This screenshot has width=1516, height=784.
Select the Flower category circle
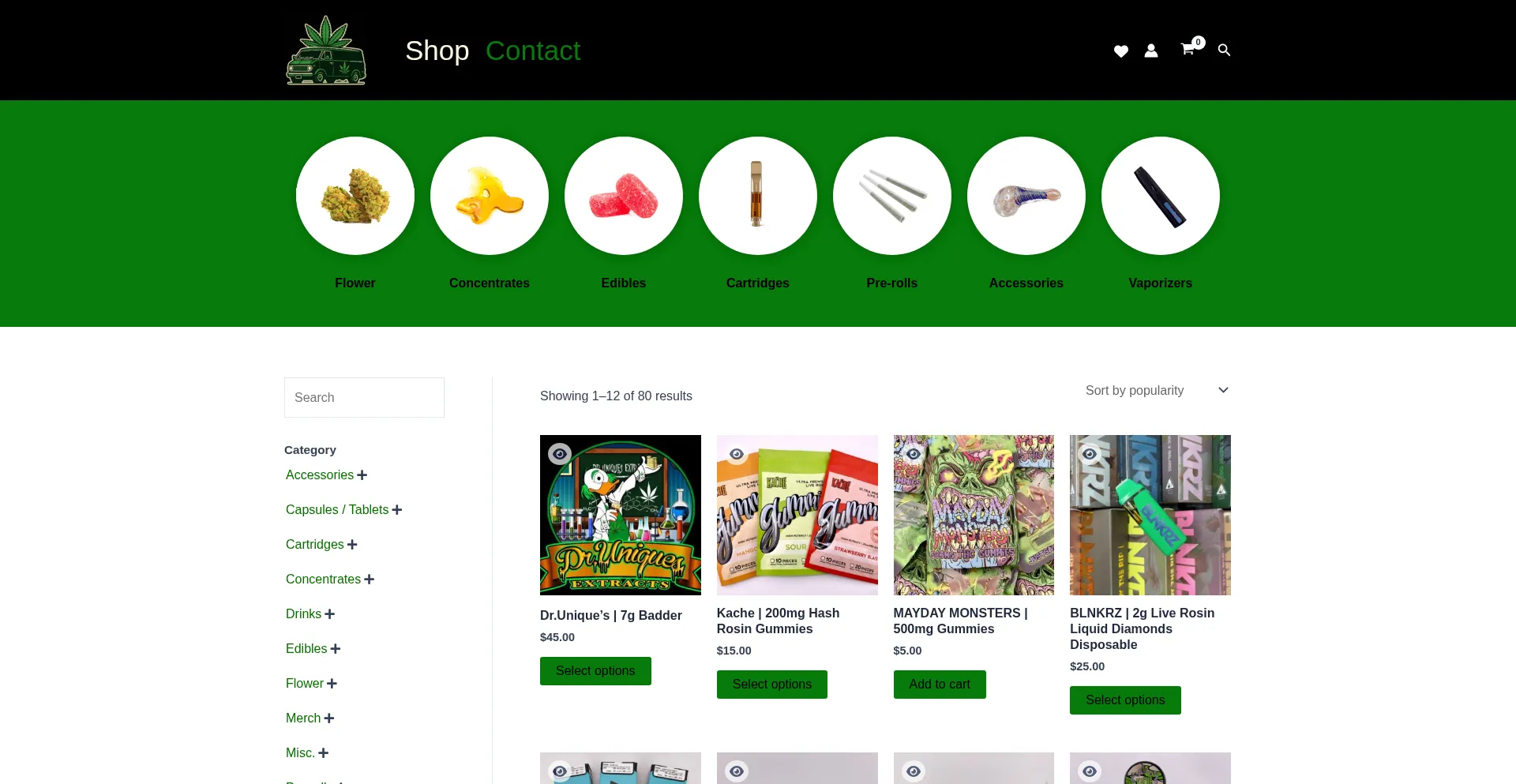[x=355, y=196]
